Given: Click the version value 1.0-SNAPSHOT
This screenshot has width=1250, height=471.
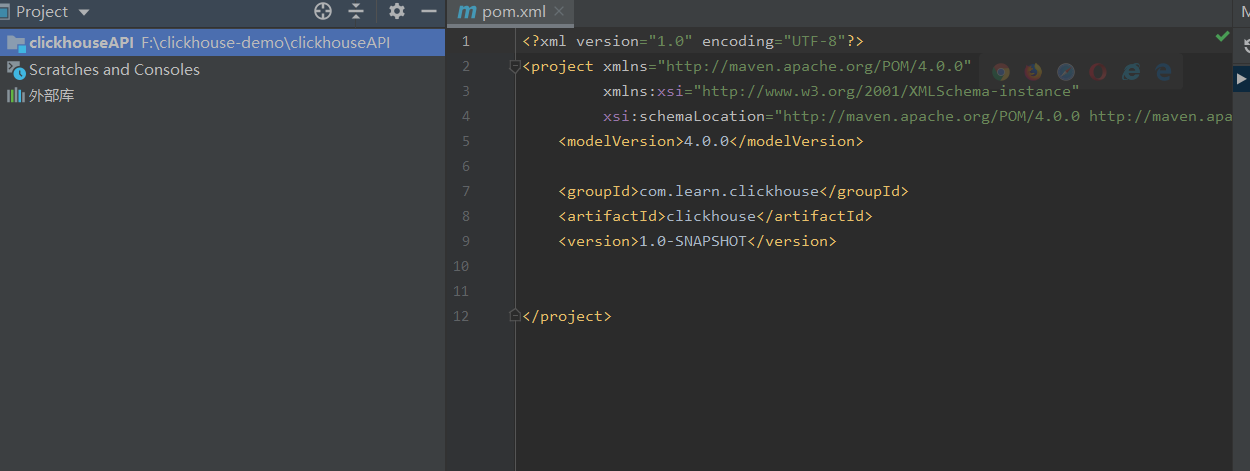Looking at the screenshot, I should pyautogui.click(x=693, y=241).
